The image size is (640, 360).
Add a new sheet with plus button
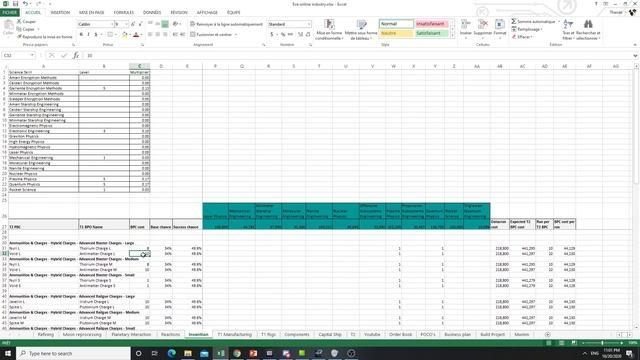click(548, 334)
